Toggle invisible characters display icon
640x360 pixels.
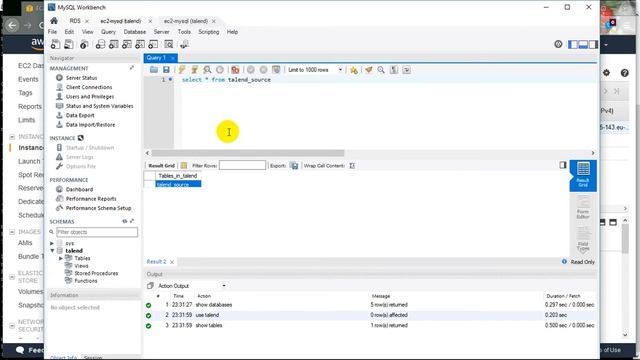[x=394, y=70]
